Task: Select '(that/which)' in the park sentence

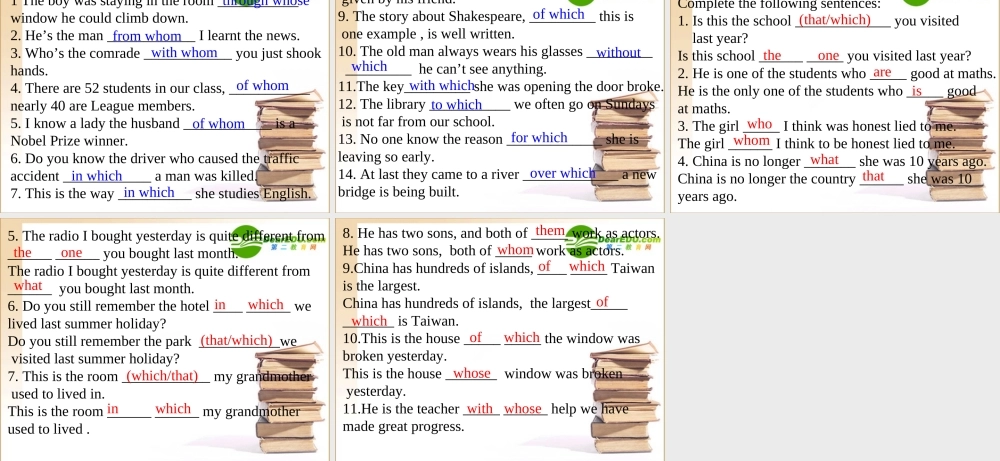Action: [x=236, y=340]
